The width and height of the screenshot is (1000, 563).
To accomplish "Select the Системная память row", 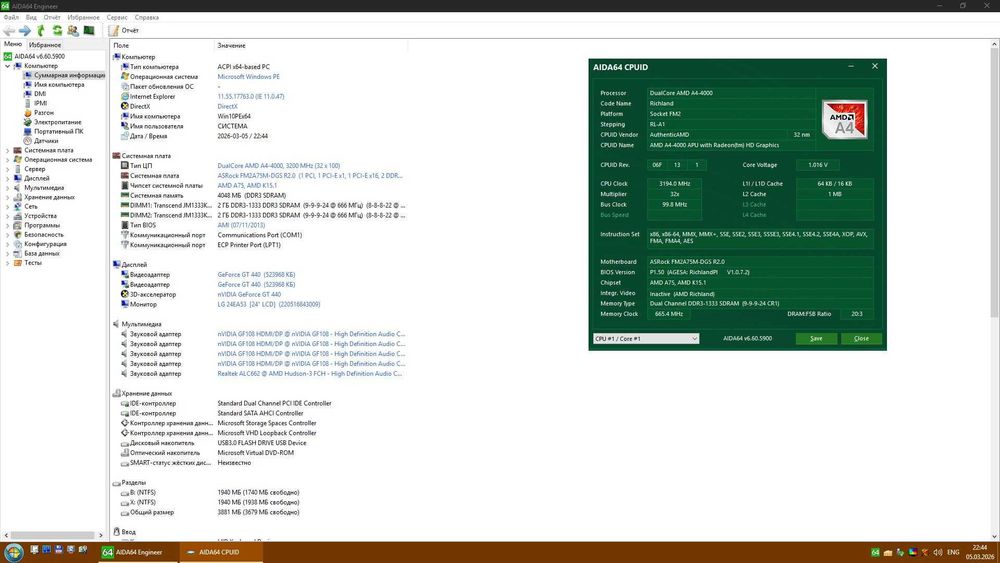I will (x=260, y=196).
